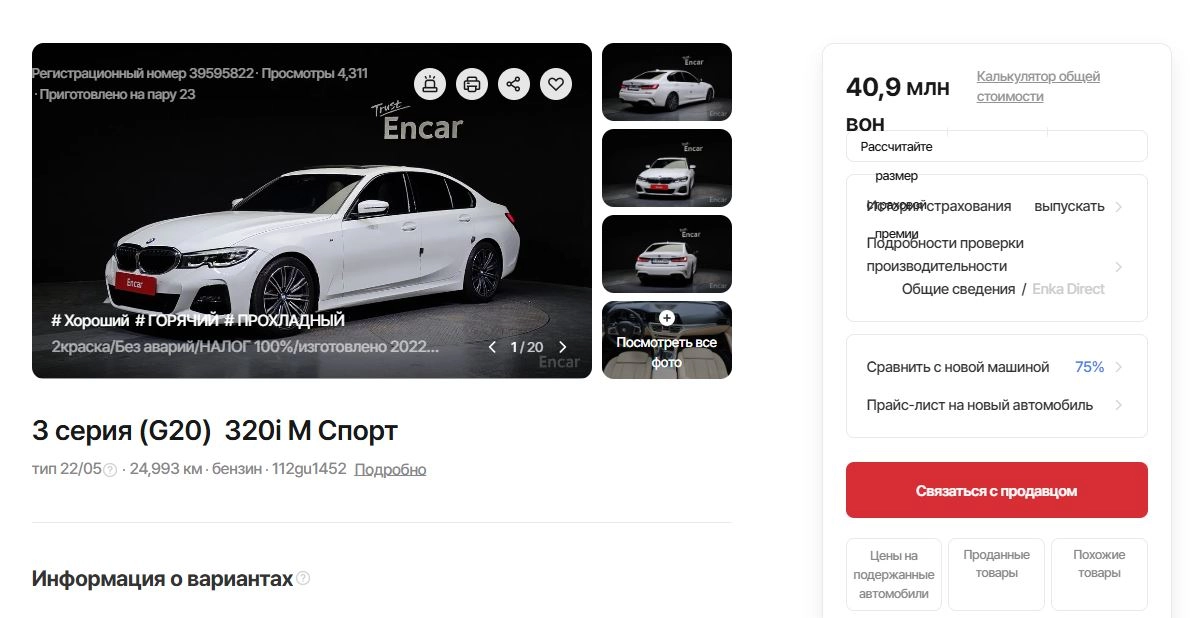Open Посмотреть все фото interior thumbnail

pyautogui.click(x=666, y=340)
